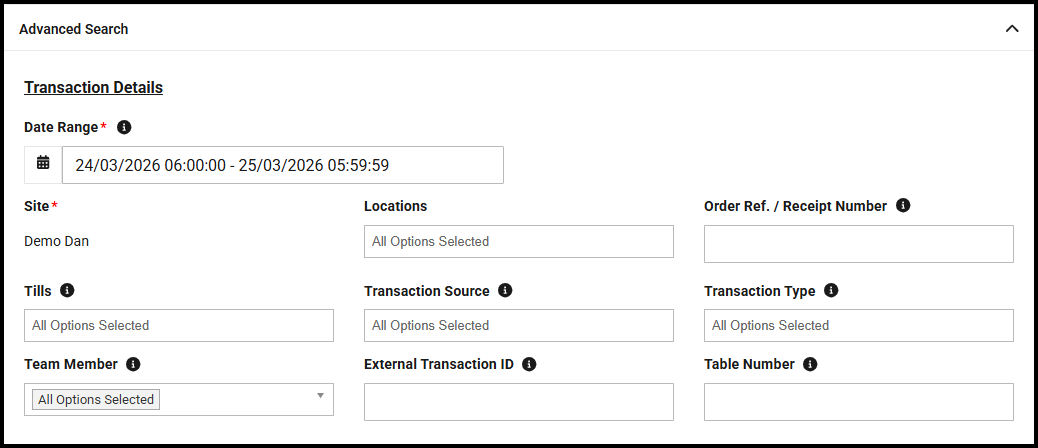The width and height of the screenshot is (1038, 448).
Task: Focus the External Transaction ID field
Action: pyautogui.click(x=518, y=401)
